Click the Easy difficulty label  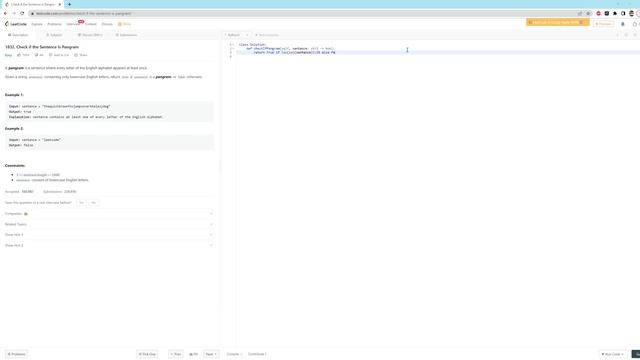point(9,55)
